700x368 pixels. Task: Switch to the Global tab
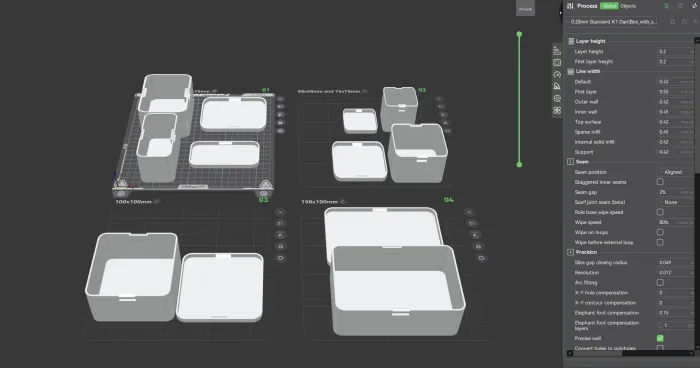[x=609, y=6]
